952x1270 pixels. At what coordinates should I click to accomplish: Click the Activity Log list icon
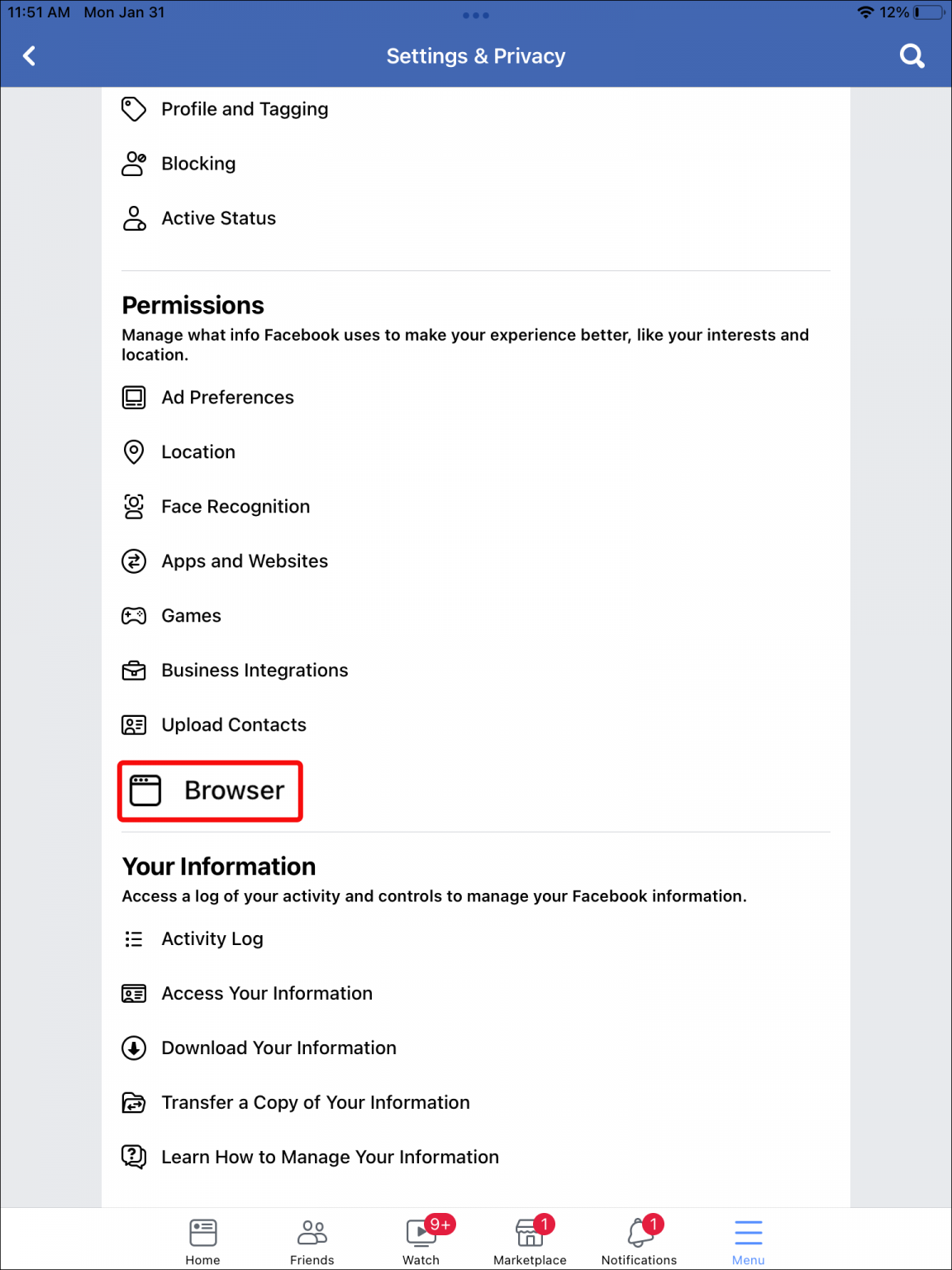[134, 938]
